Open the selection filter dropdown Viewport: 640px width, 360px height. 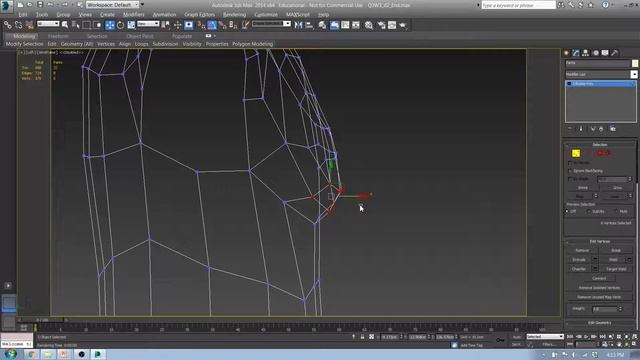(48, 24)
